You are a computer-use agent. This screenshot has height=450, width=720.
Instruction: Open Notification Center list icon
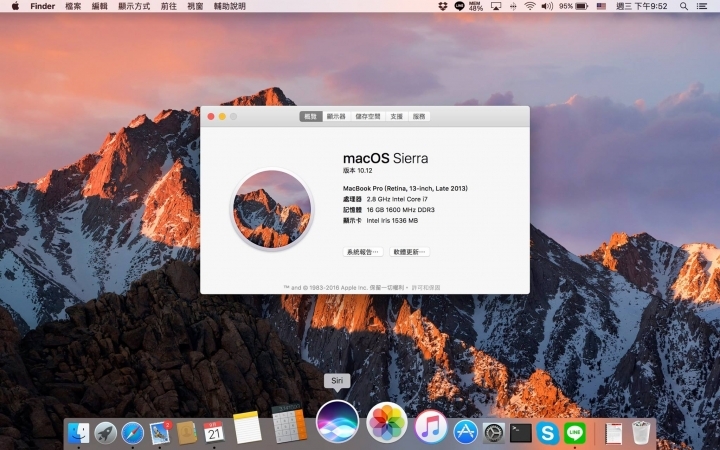701,6
